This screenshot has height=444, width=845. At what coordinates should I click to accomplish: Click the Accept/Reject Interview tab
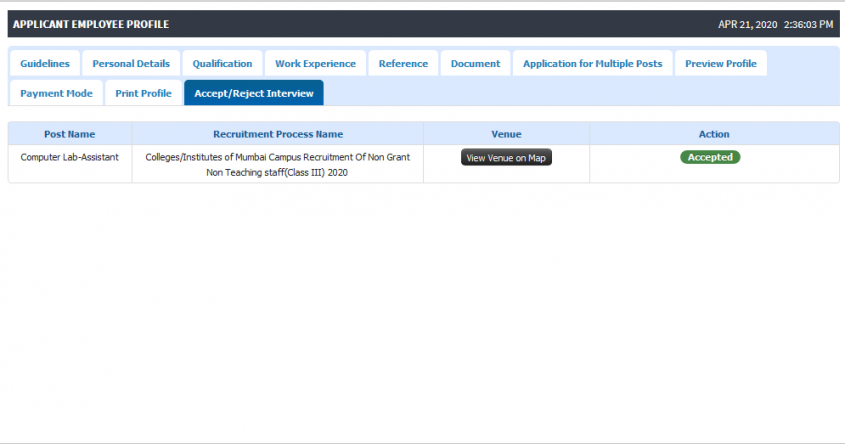pos(254,93)
